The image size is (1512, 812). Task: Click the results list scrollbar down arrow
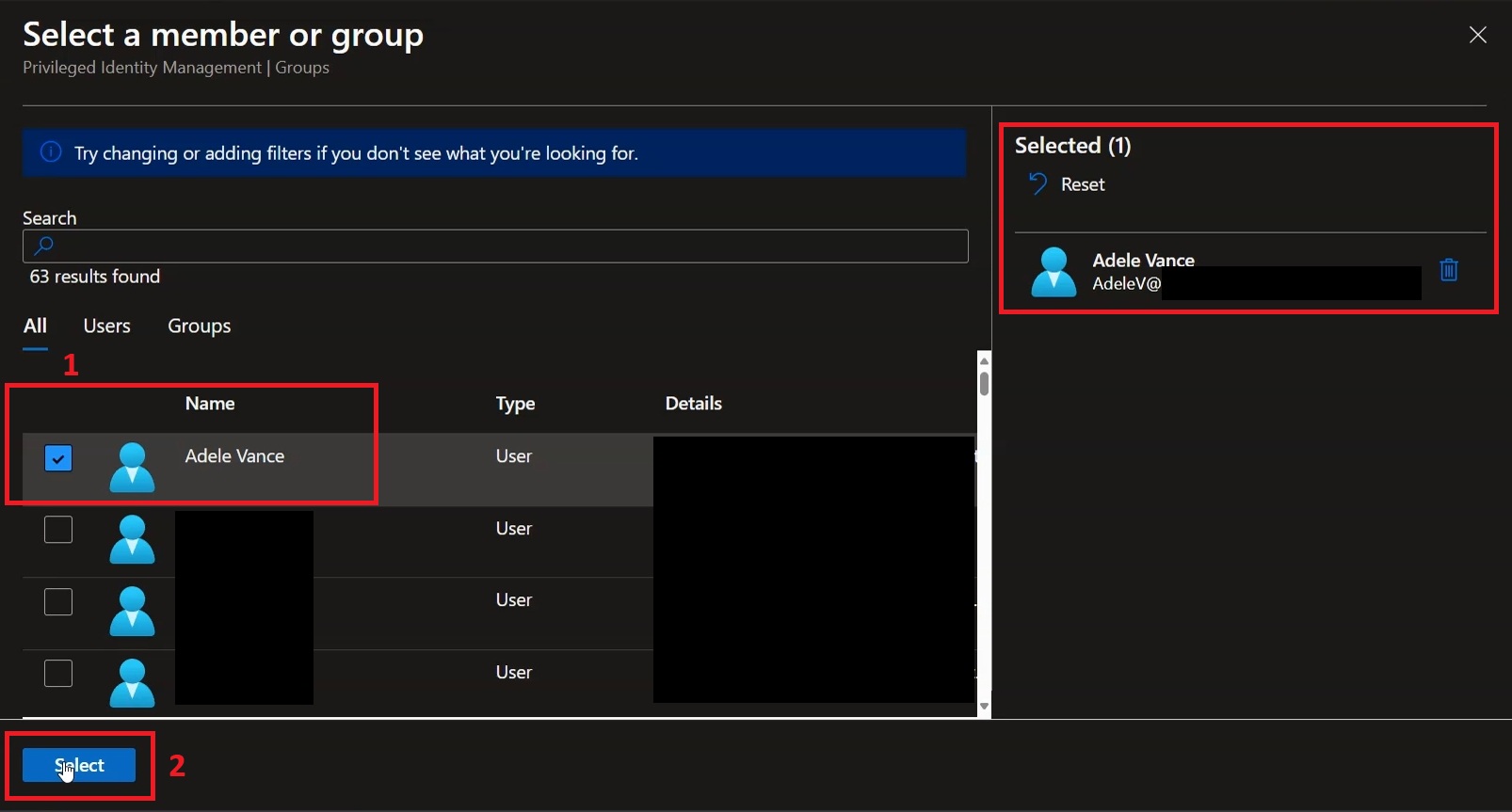point(984,707)
